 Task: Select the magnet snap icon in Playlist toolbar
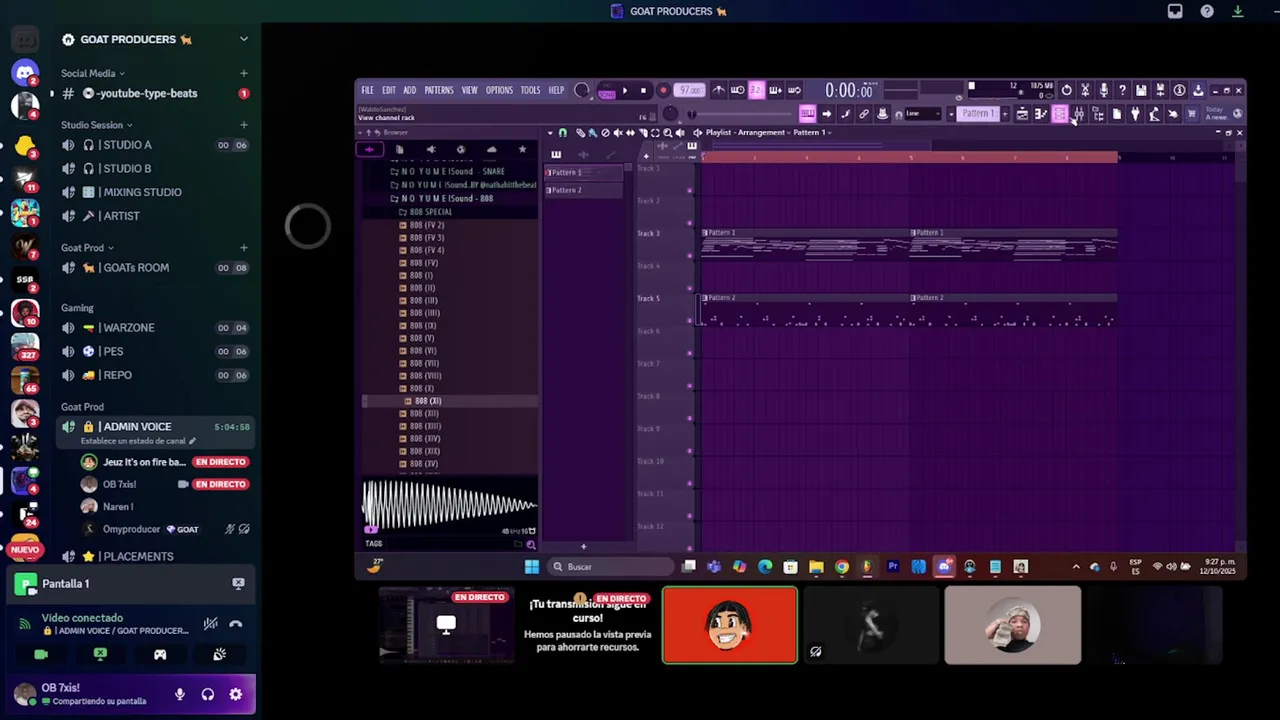pos(562,132)
